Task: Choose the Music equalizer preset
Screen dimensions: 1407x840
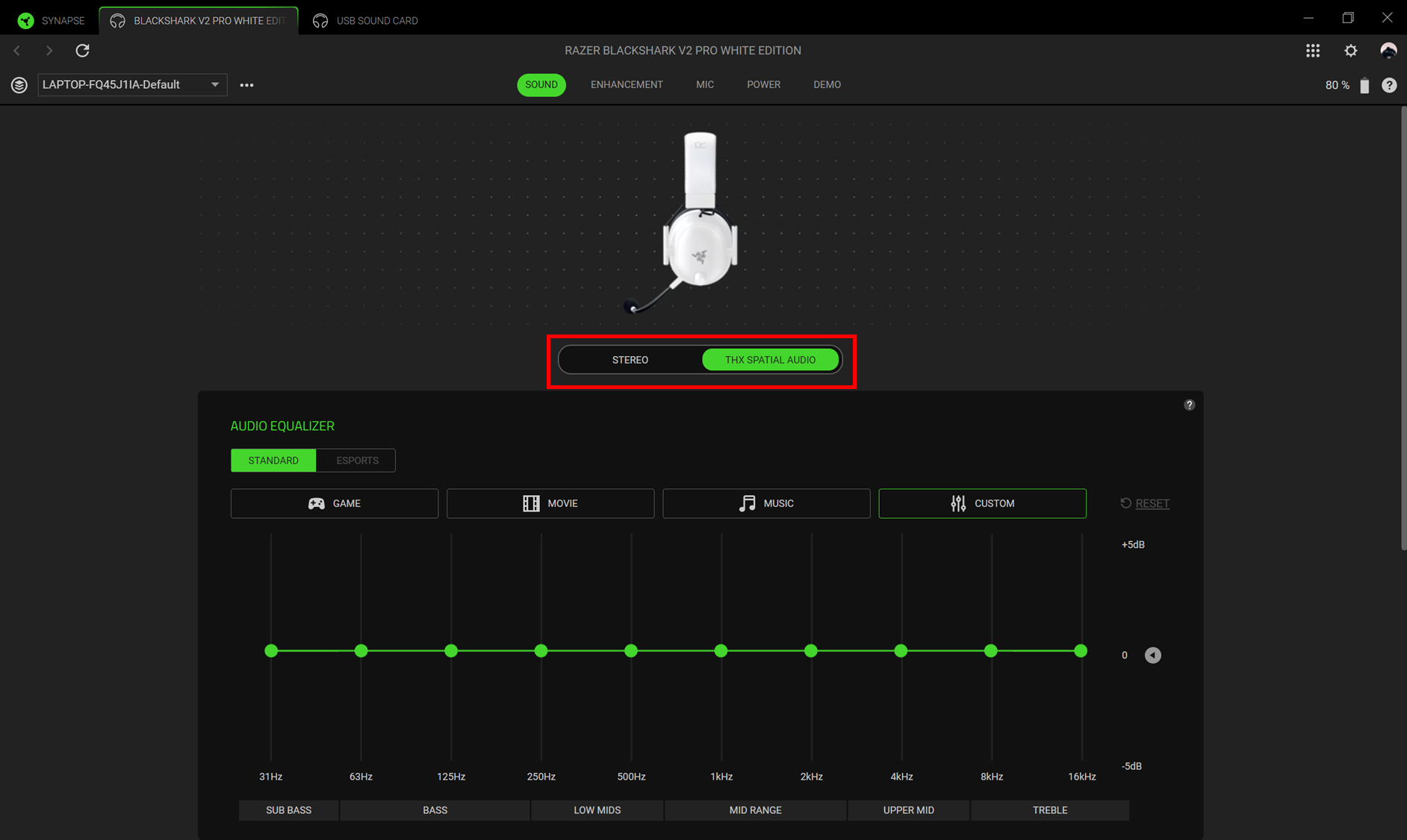Action: (x=766, y=503)
